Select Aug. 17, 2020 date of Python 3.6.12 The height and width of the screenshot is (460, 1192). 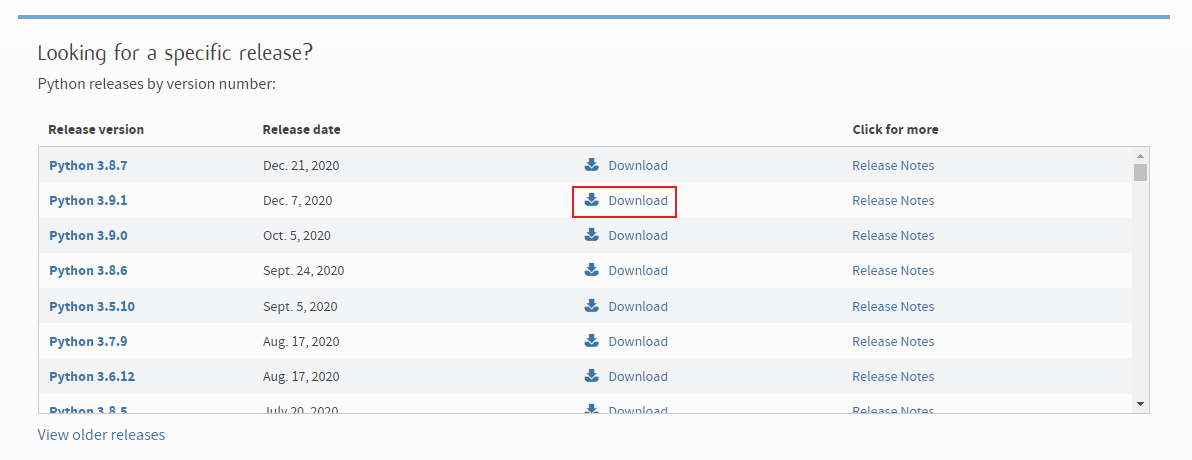coord(300,376)
